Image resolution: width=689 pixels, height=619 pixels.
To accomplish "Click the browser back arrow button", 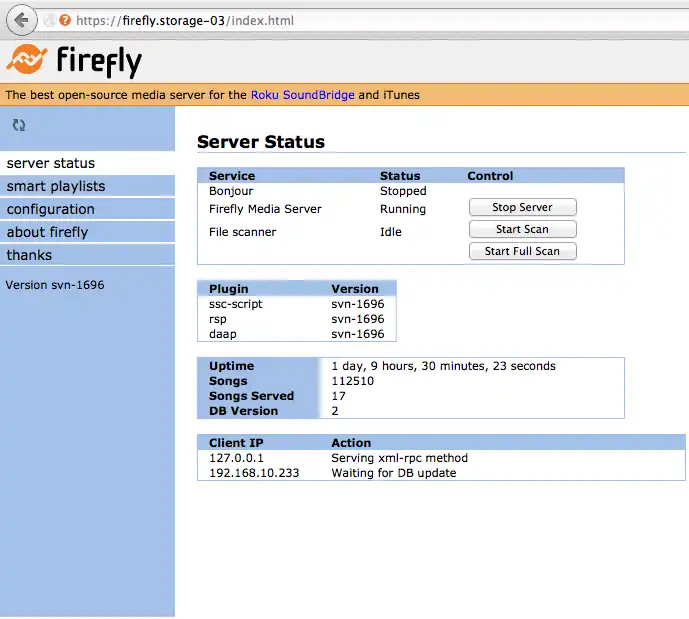I will pyautogui.click(x=21, y=20).
